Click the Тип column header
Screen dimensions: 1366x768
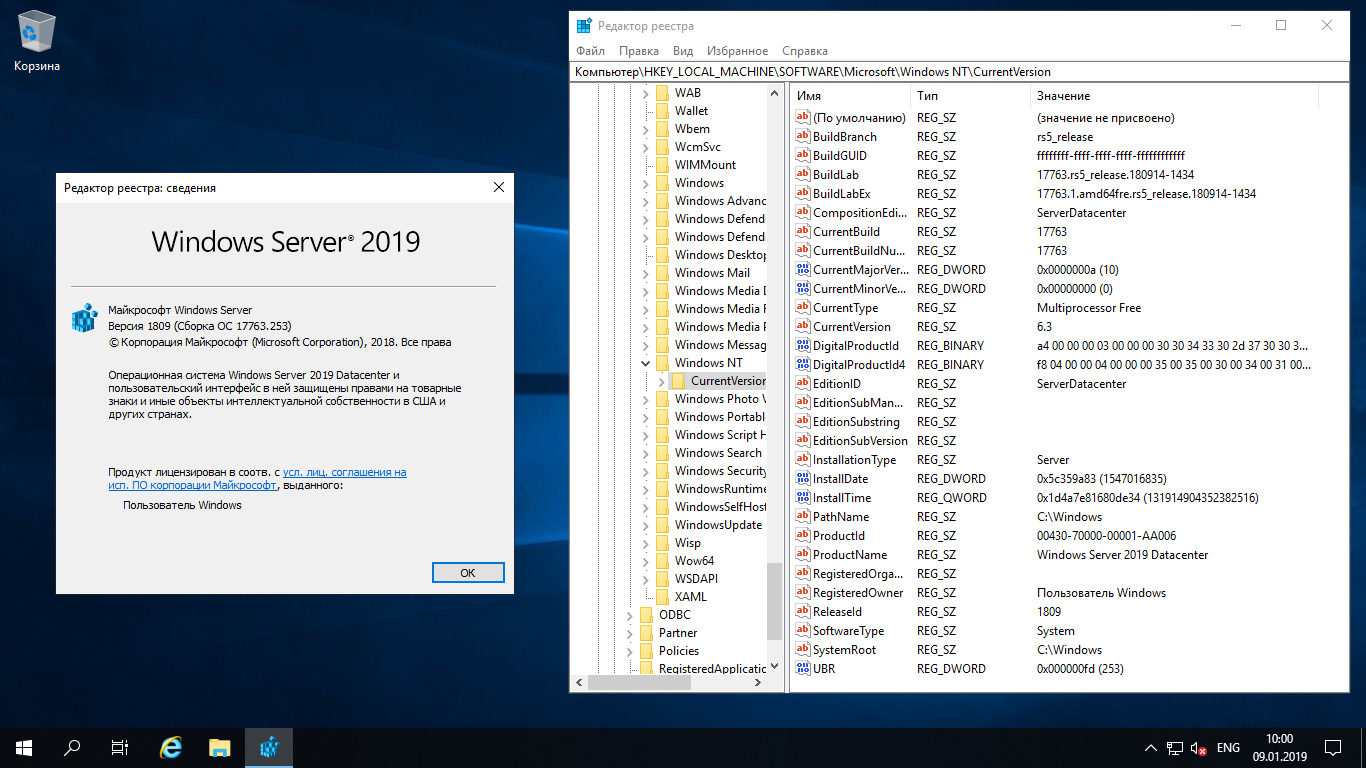tap(970, 95)
